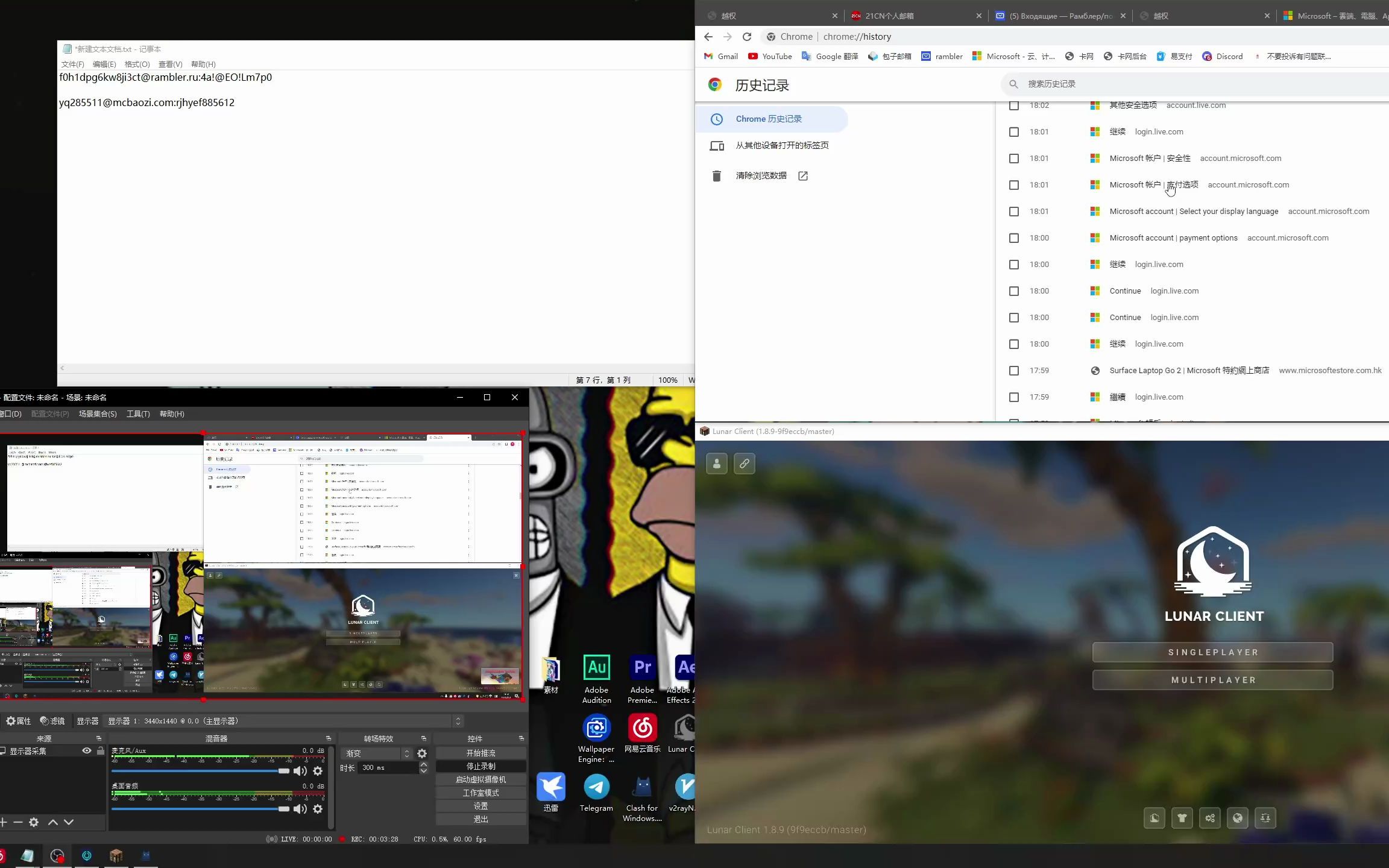Click MULTIPLAYER button in Lunar Client
The height and width of the screenshot is (868, 1389).
pyautogui.click(x=1214, y=680)
